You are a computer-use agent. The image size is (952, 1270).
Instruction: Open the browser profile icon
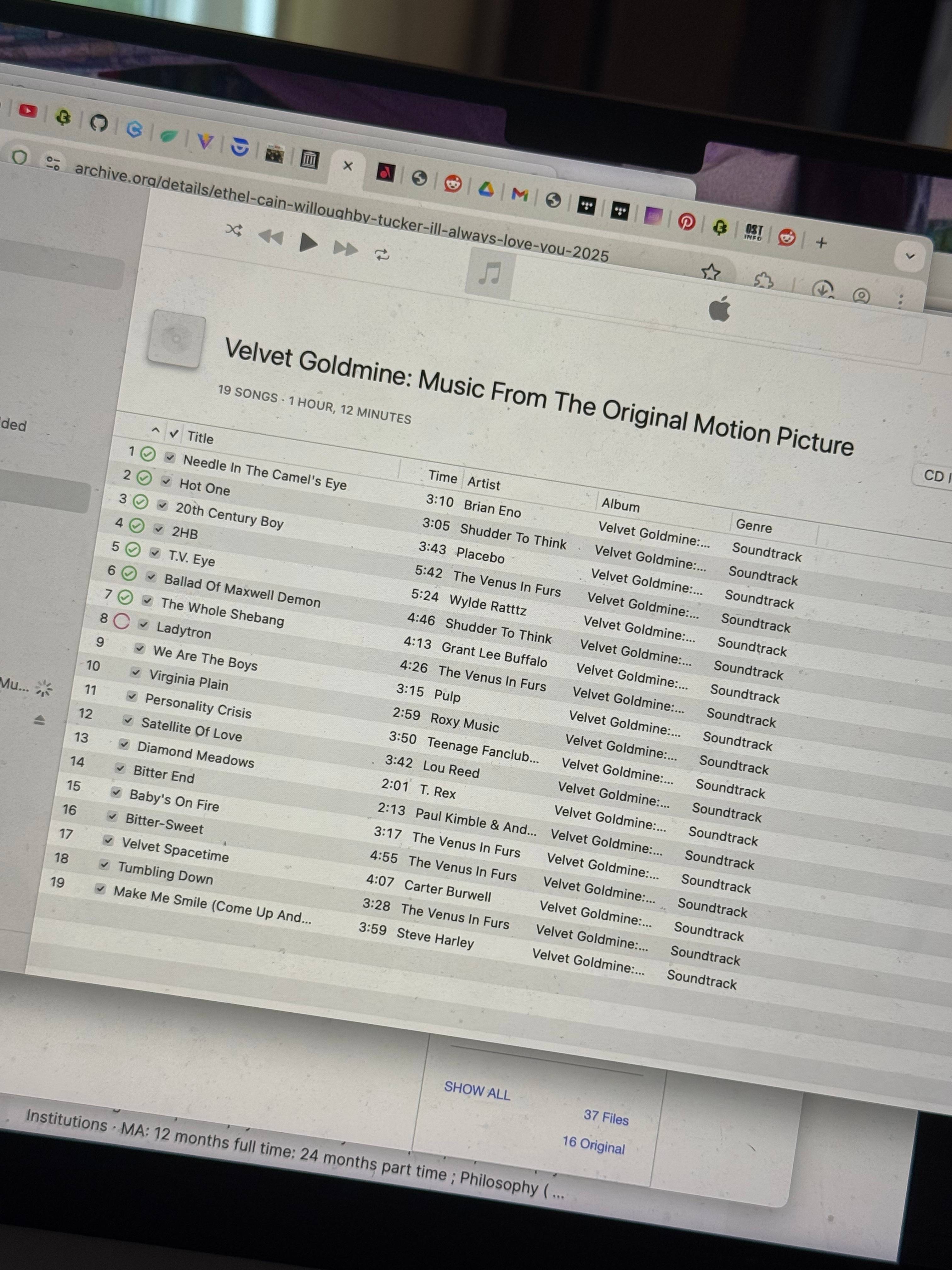point(861,296)
